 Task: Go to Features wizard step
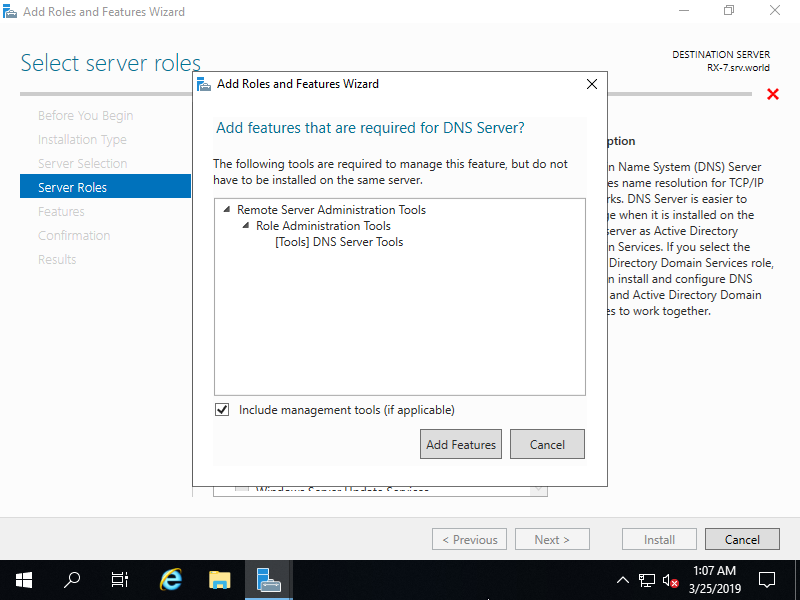(x=61, y=212)
